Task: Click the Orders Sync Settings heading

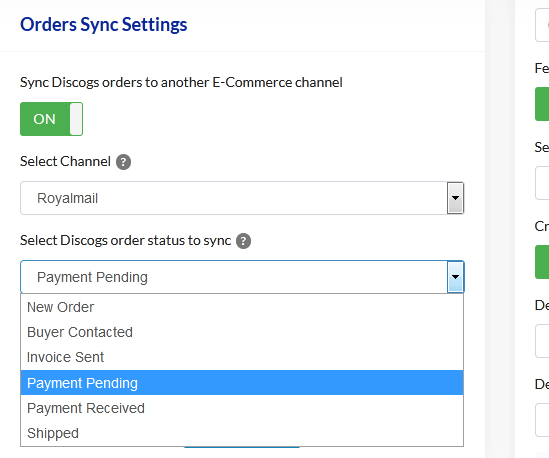Action: (104, 25)
